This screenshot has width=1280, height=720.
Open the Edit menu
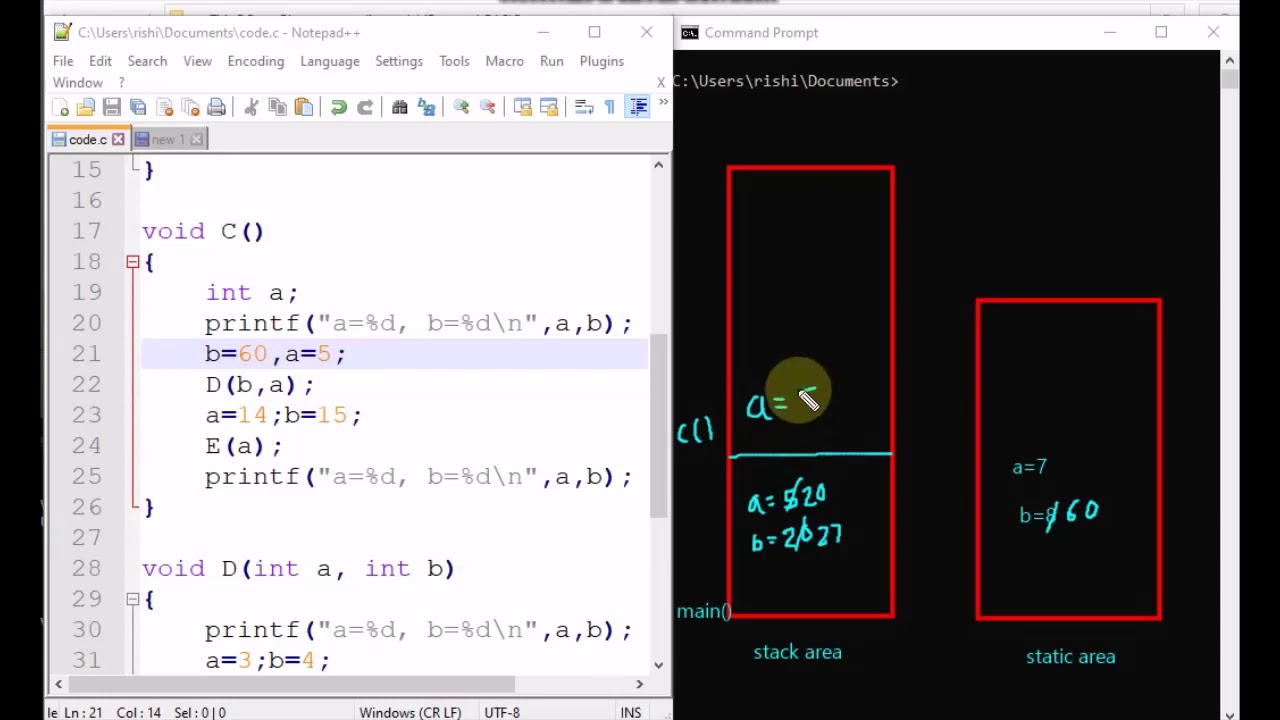100,61
